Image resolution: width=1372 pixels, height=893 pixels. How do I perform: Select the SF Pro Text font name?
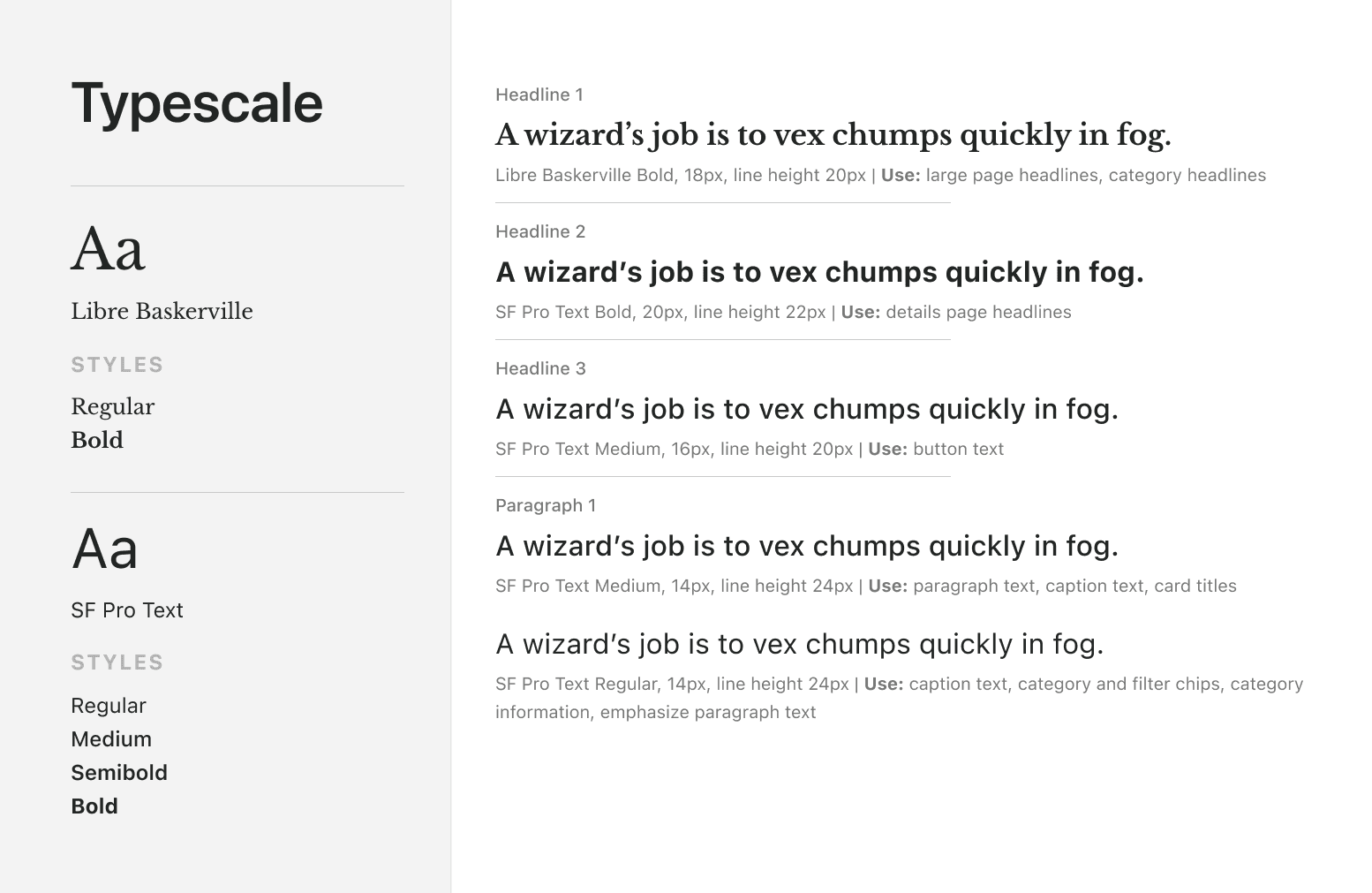[x=127, y=610]
